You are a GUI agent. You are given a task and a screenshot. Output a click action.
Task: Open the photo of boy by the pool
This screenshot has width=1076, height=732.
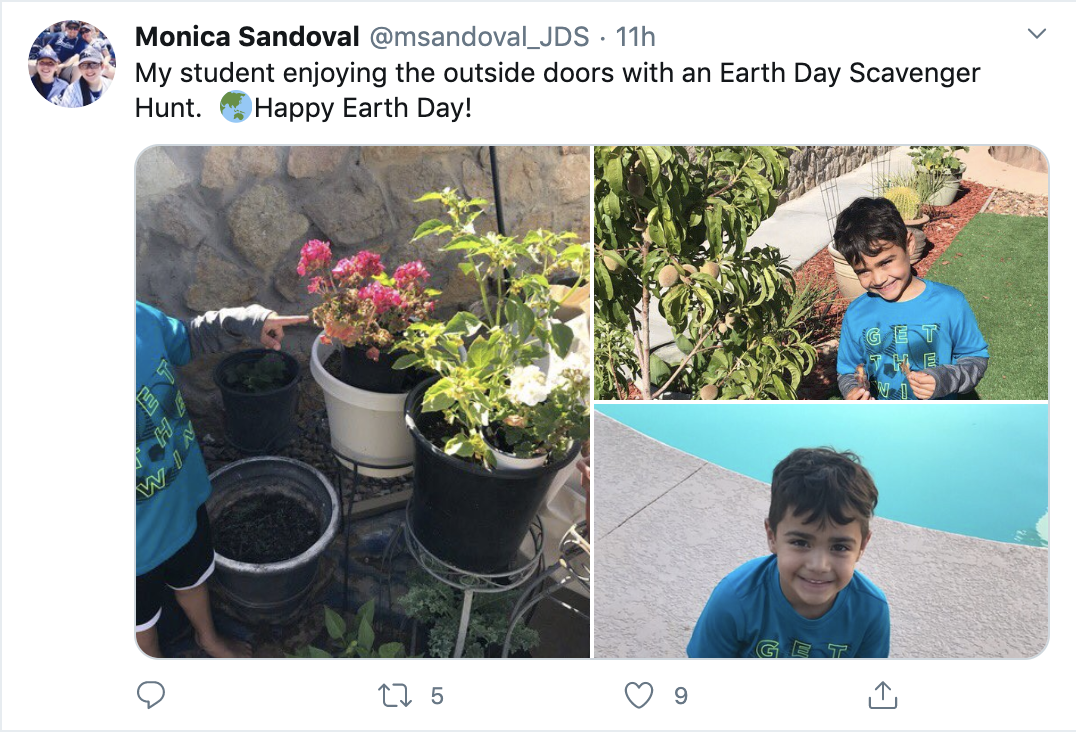(x=820, y=530)
